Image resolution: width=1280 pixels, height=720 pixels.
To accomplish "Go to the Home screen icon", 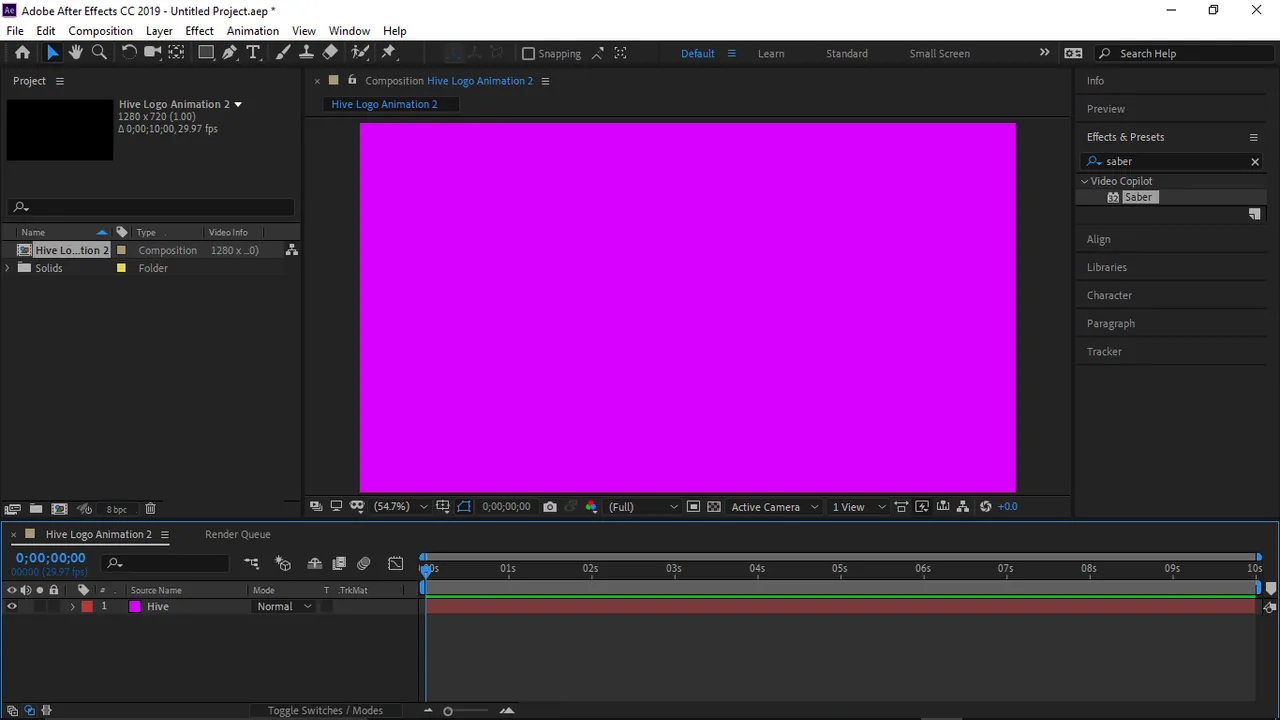I will (x=22, y=53).
